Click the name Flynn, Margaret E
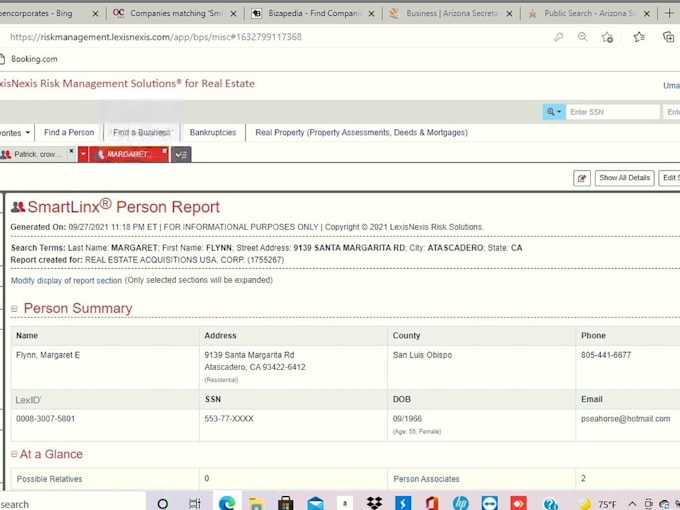 click(x=48, y=355)
